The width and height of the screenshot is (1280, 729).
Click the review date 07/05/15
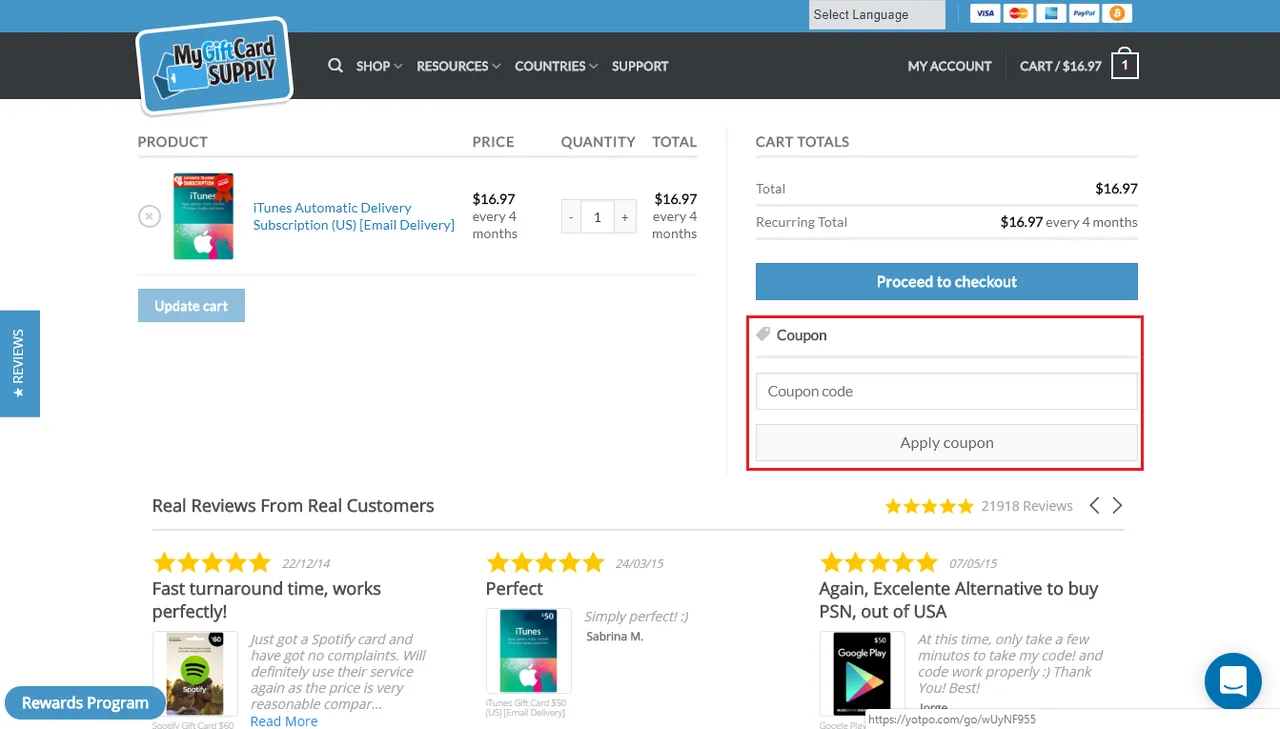click(973, 564)
